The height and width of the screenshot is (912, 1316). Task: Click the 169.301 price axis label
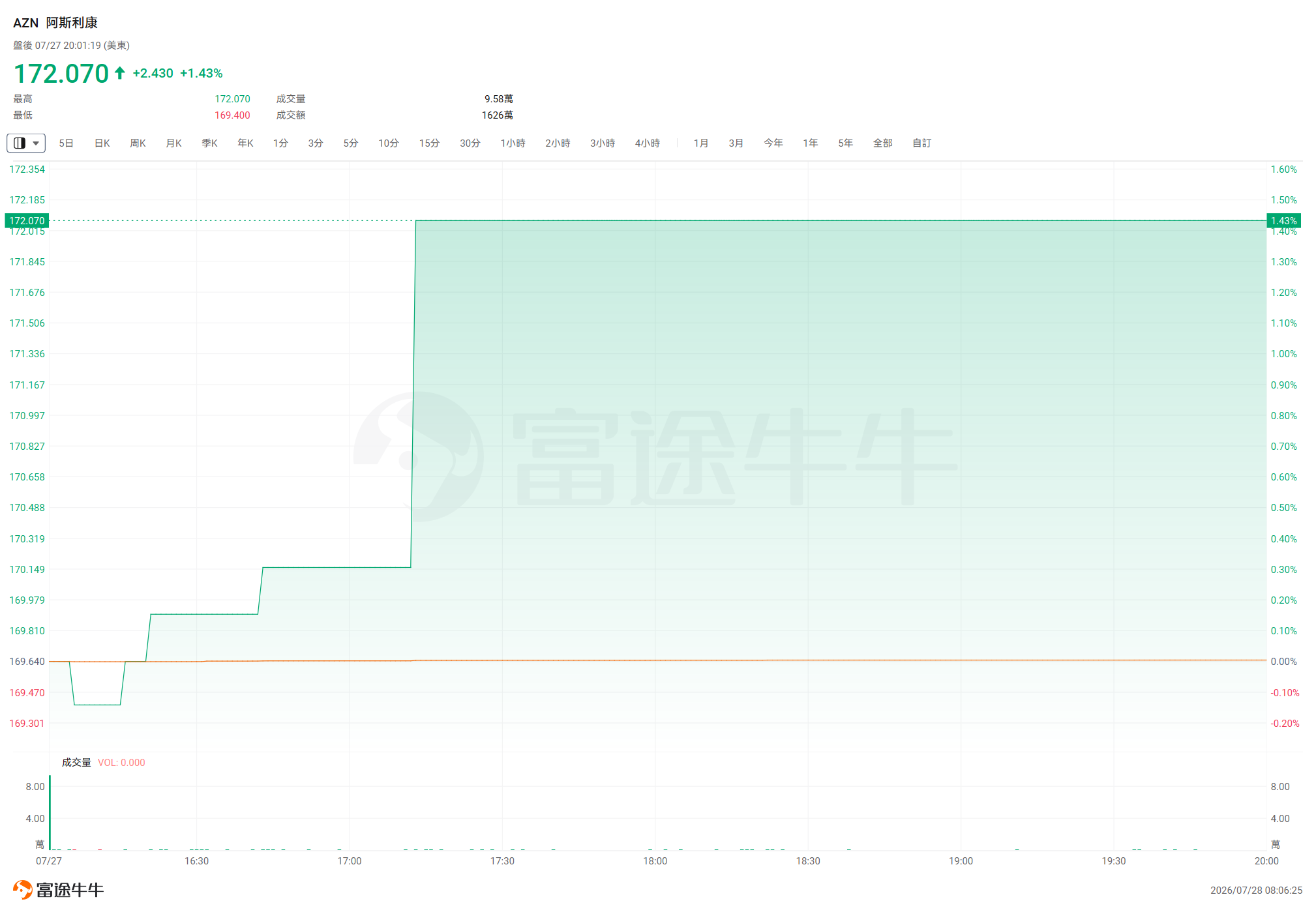(27, 723)
